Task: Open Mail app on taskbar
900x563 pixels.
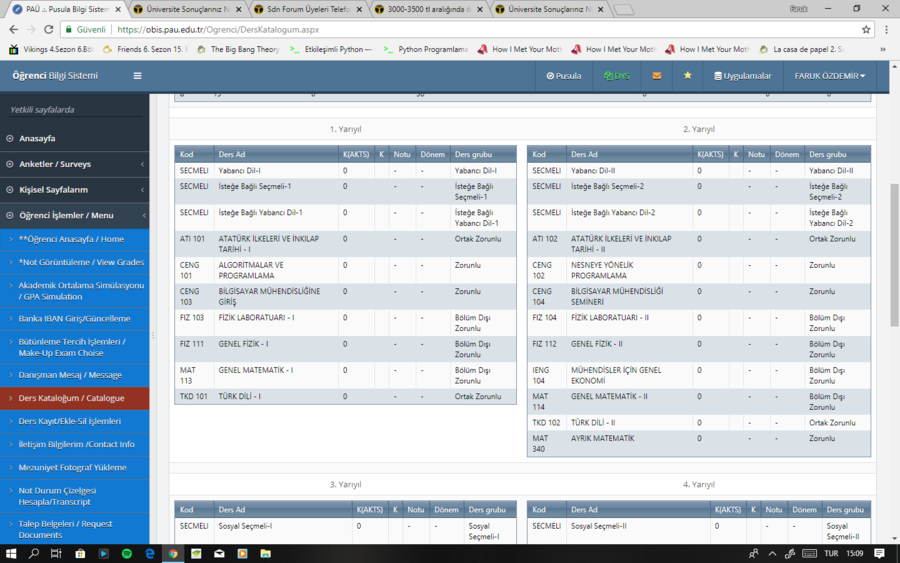Action: tap(219, 554)
